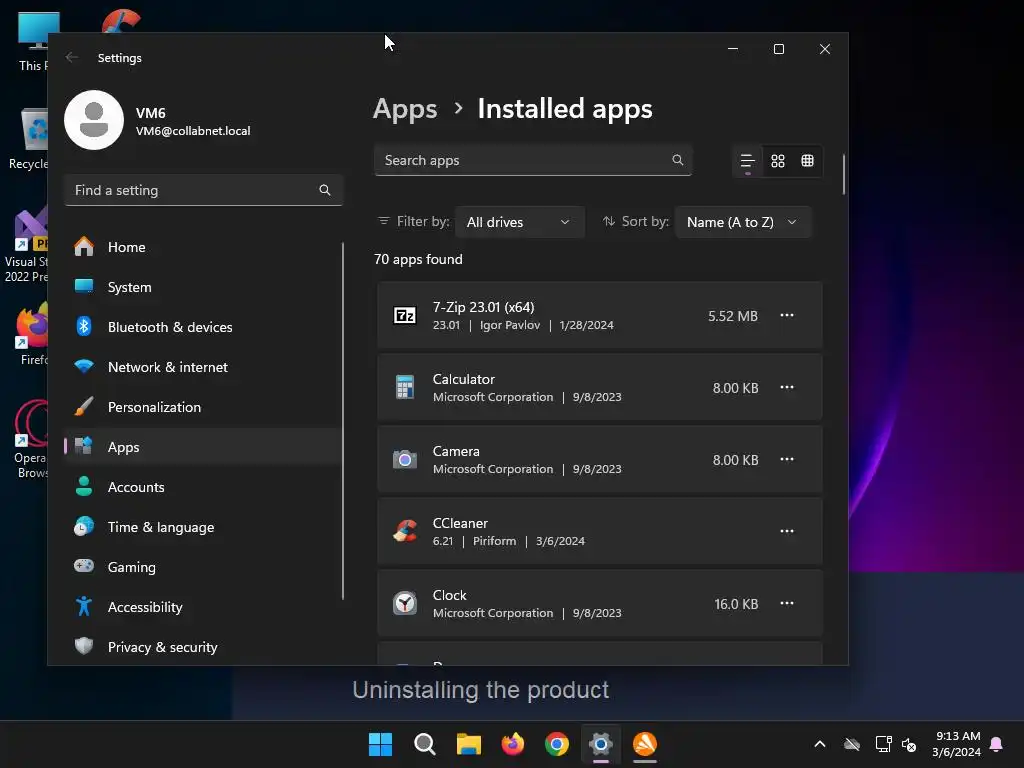Switch to tile view layout

(808, 161)
